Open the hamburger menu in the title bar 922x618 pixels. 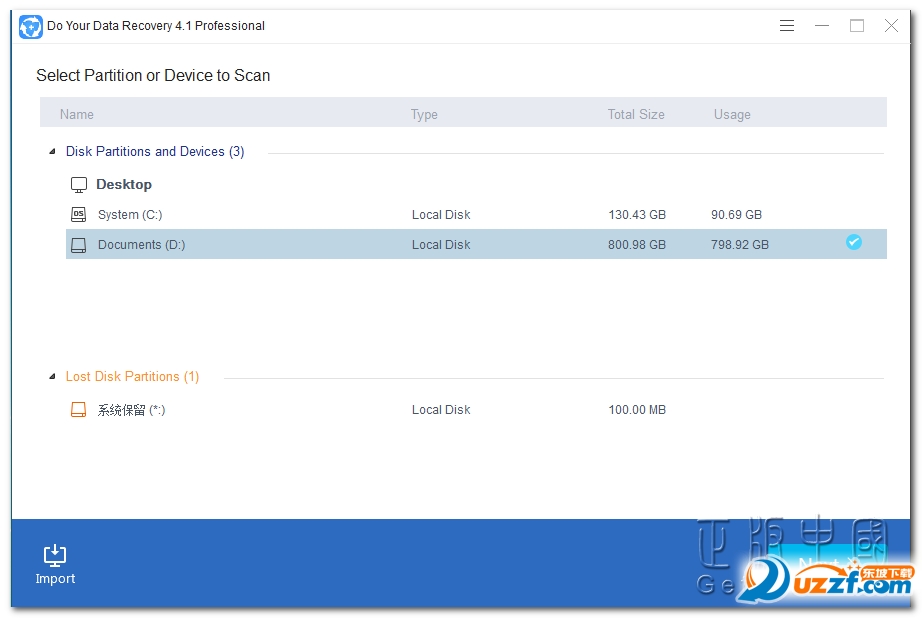coord(787,26)
